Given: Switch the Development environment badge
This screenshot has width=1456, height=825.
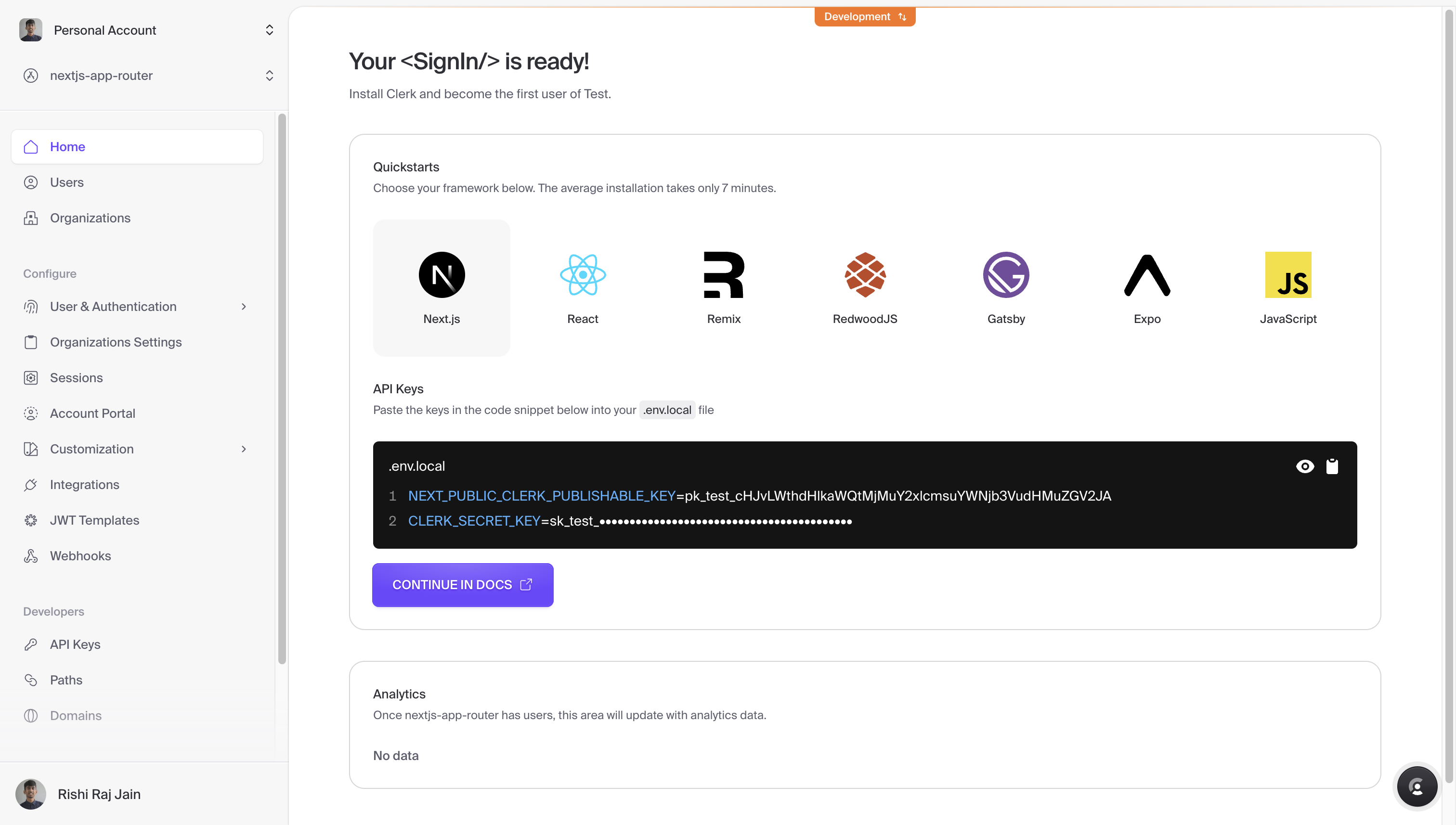Looking at the screenshot, I should click(x=865, y=17).
